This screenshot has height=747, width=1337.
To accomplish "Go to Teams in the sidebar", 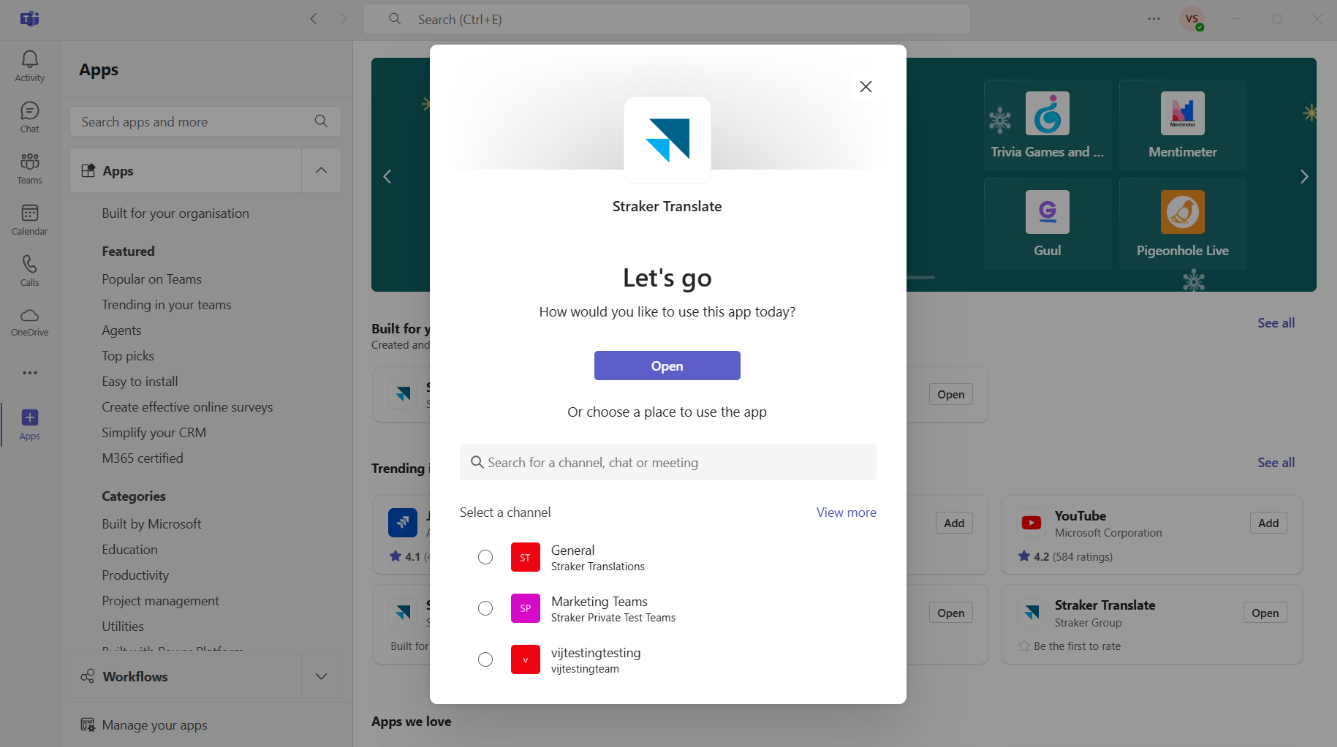I will 30,168.
